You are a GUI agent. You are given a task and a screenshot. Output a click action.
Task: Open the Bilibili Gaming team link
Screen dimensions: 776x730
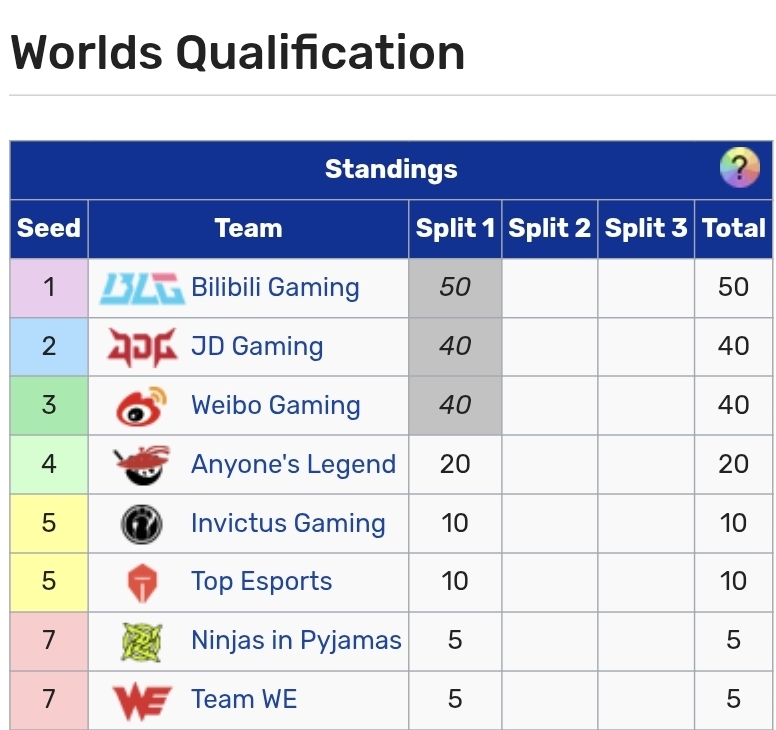click(x=275, y=288)
